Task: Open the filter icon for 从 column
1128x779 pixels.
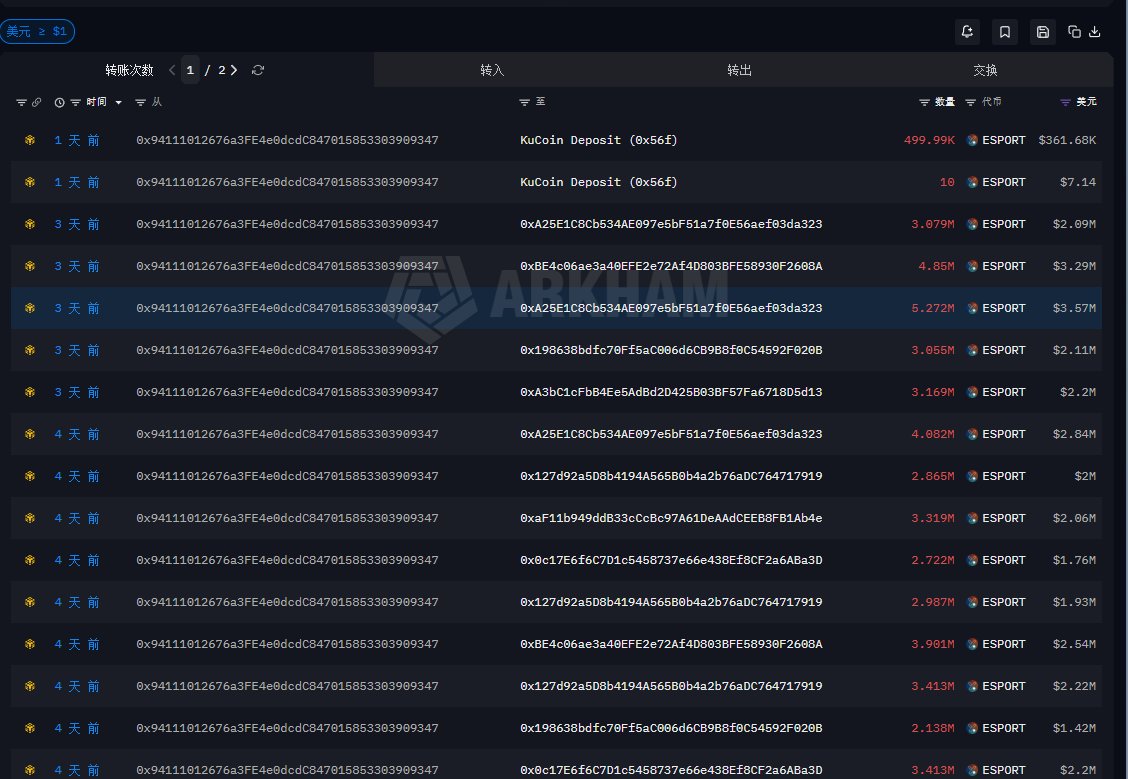Action: [140, 102]
